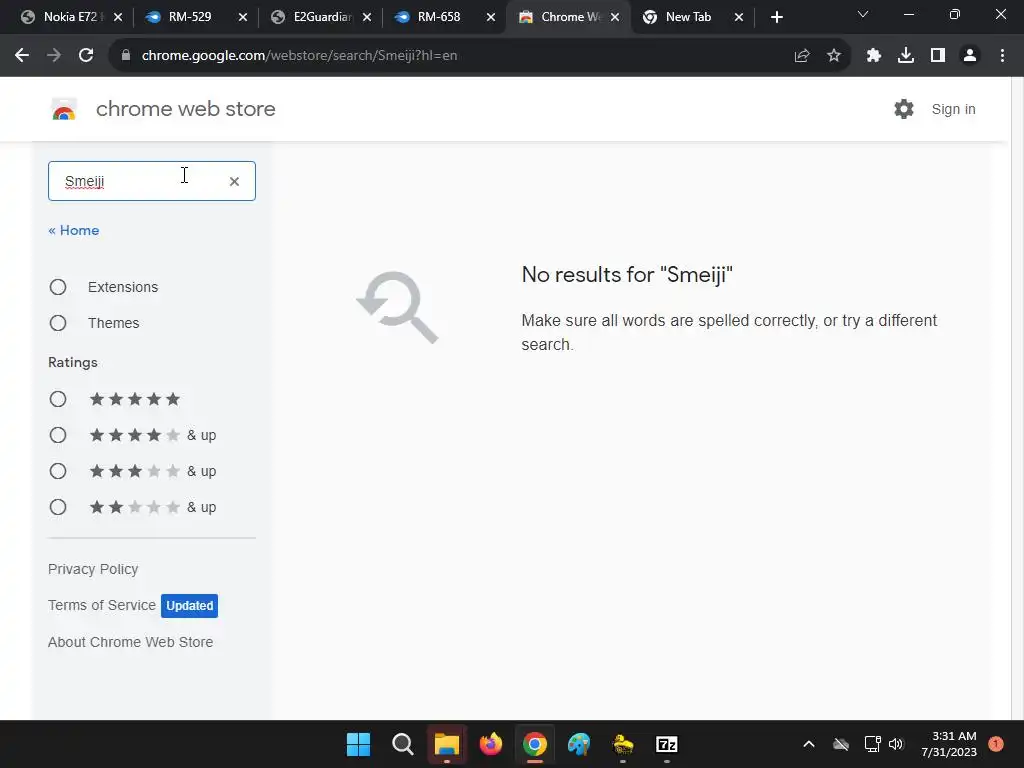Open the 7-Zip taskbar icon
This screenshot has height=768, width=1024.
[x=667, y=744]
